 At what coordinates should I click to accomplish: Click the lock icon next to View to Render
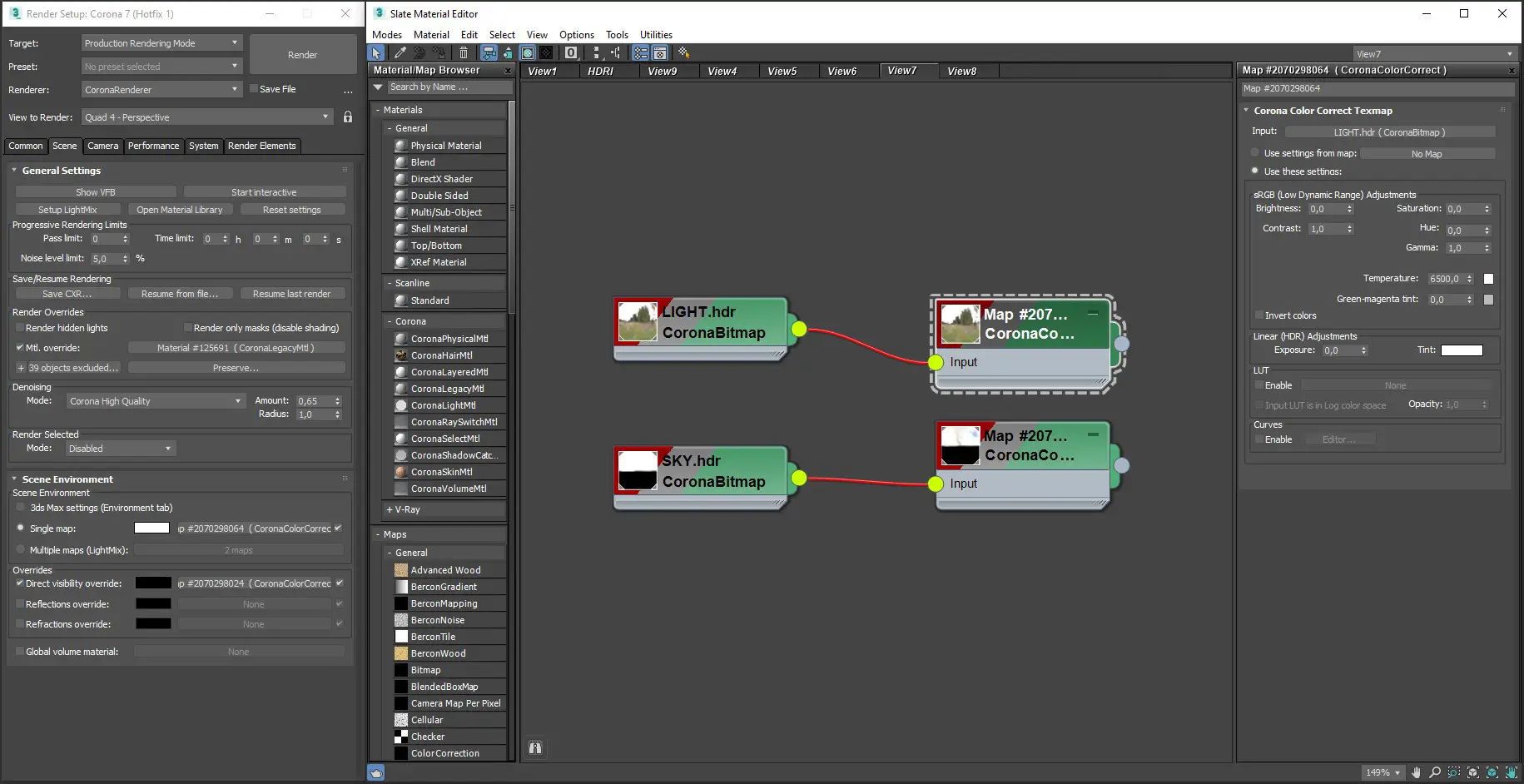click(x=348, y=117)
